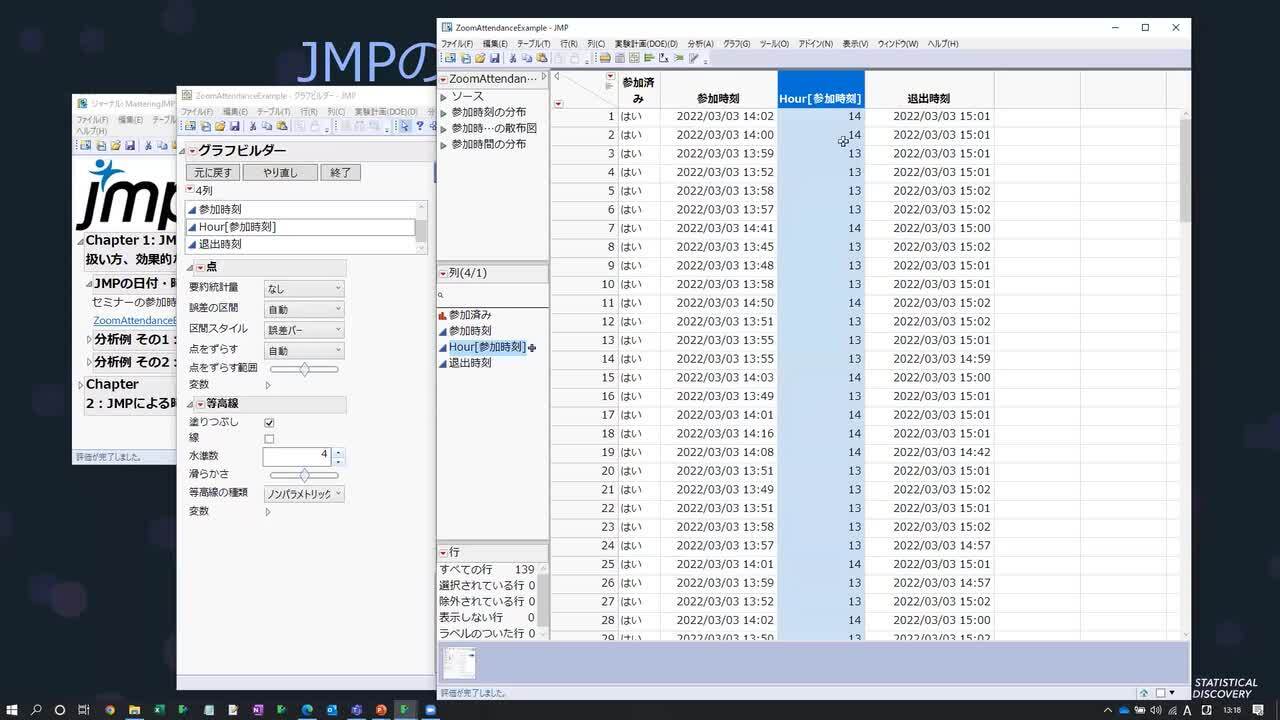Expand 参加時刻の分布 script triangle

[444, 113]
